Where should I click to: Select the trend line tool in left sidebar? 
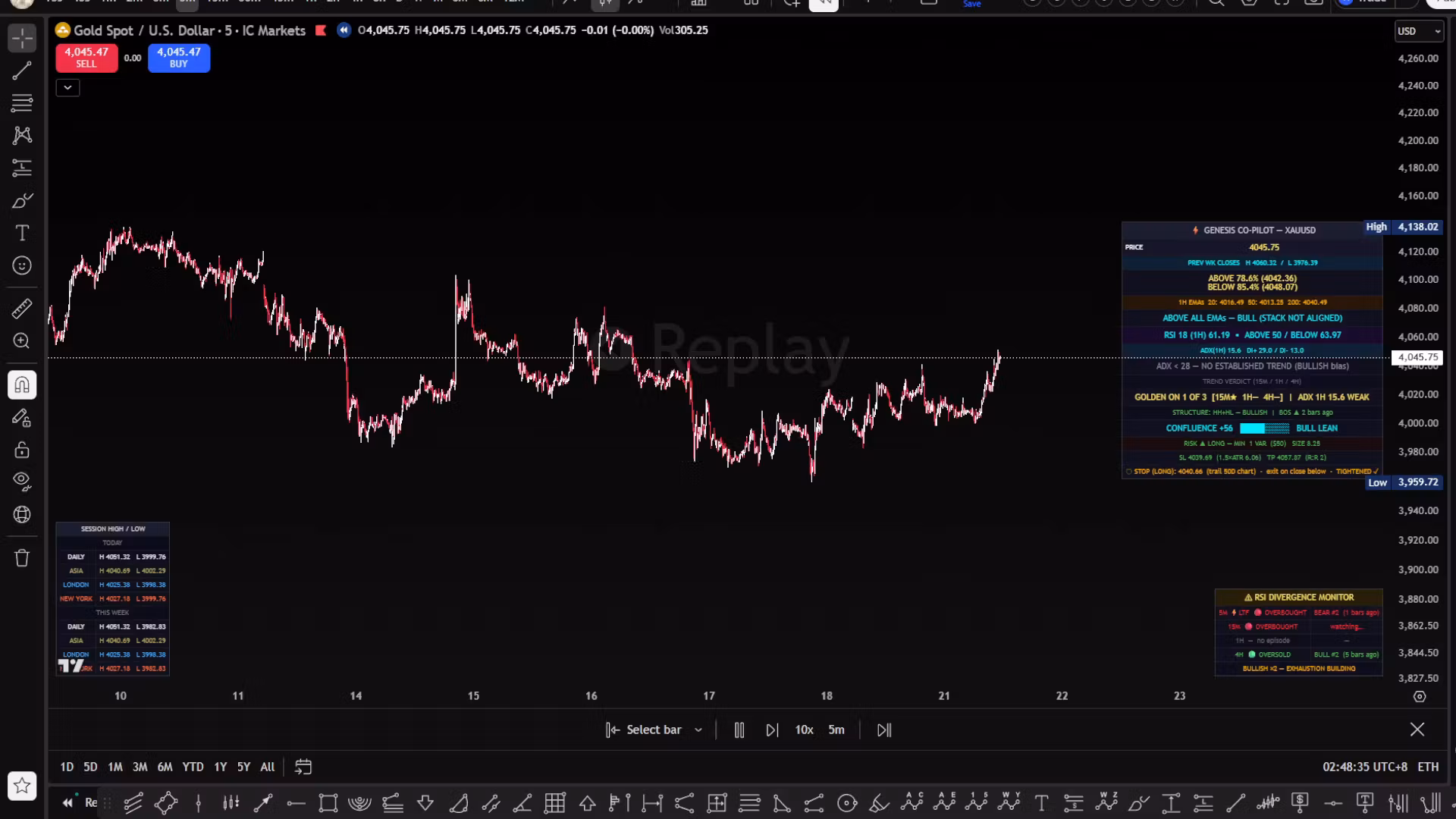[22, 71]
